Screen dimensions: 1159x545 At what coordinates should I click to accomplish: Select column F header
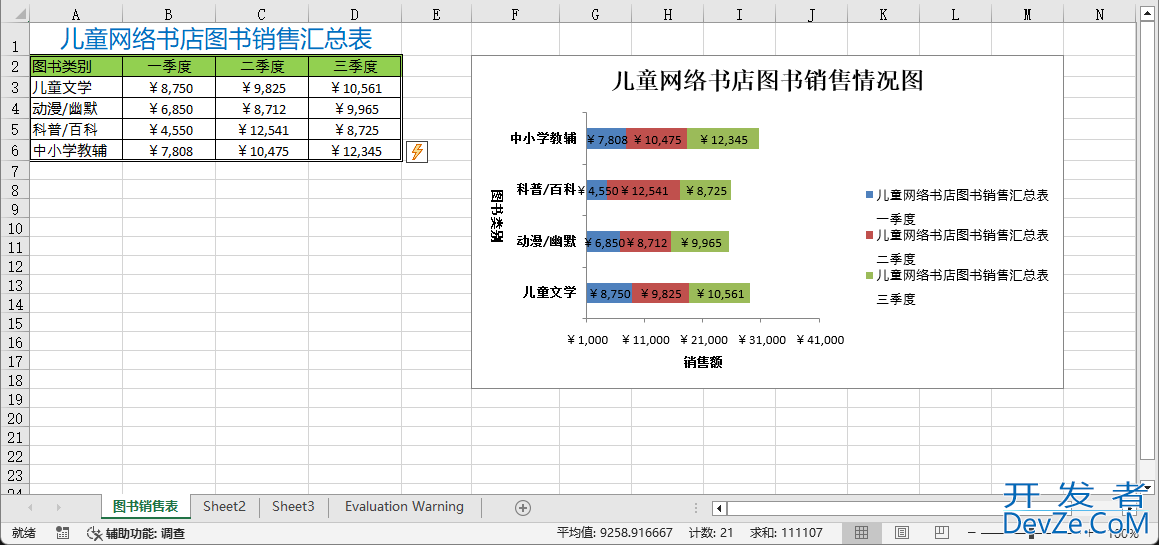point(514,14)
